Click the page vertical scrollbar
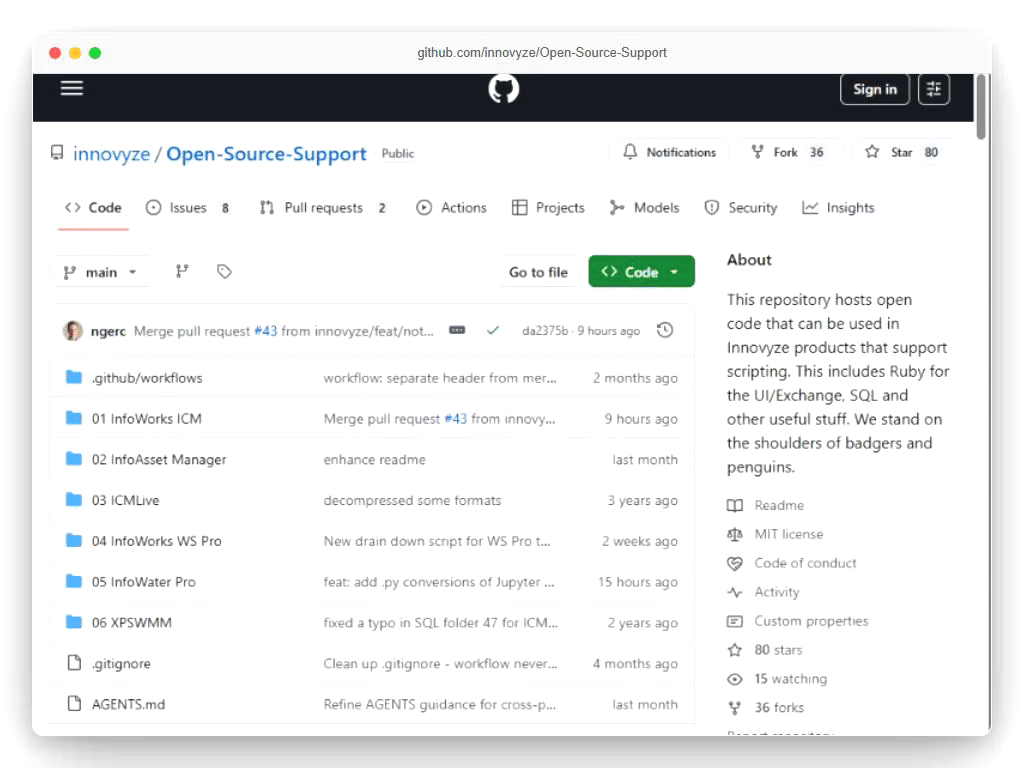This screenshot has height=768, width=1024. point(981,110)
